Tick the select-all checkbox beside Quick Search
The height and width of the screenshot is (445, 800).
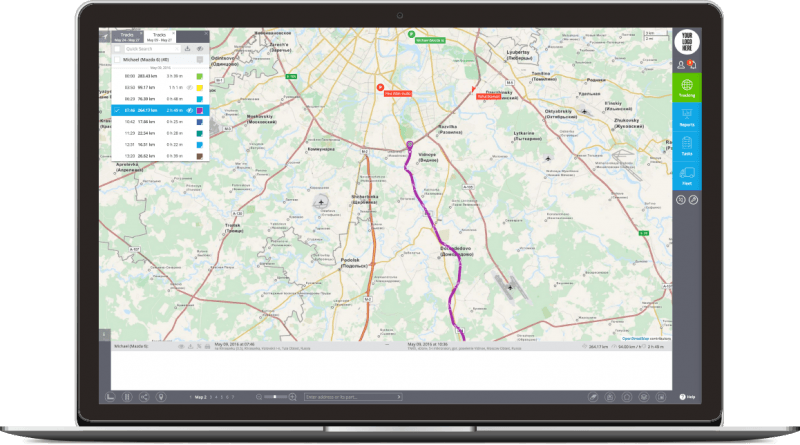(x=118, y=49)
